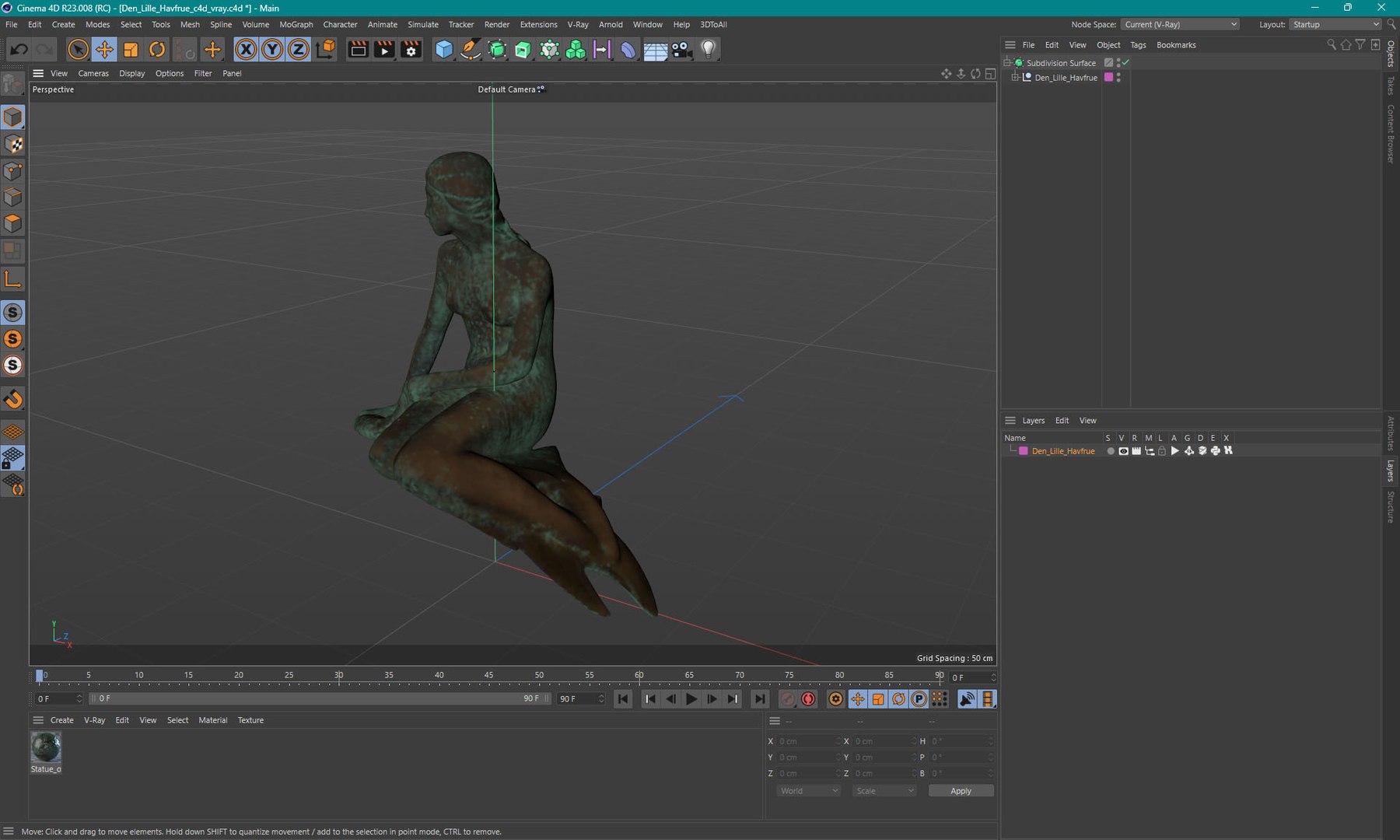This screenshot has width=1400, height=840.
Task: Select the Move tool in top toolbar
Action: (104, 50)
